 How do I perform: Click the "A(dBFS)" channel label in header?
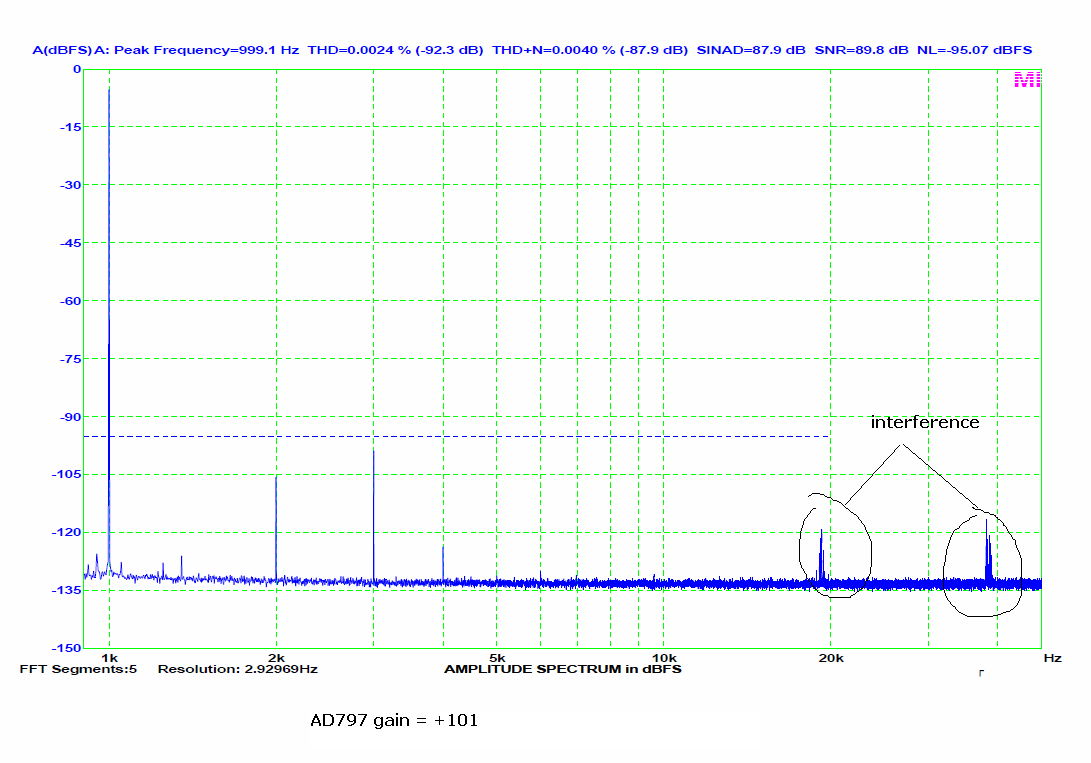pos(62,50)
